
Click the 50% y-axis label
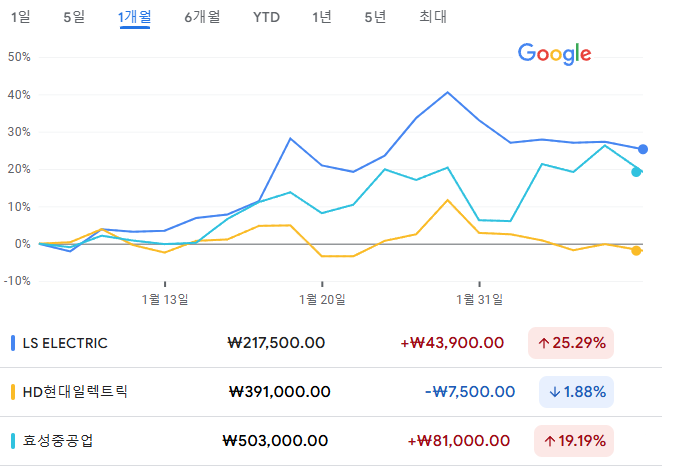click(19, 57)
